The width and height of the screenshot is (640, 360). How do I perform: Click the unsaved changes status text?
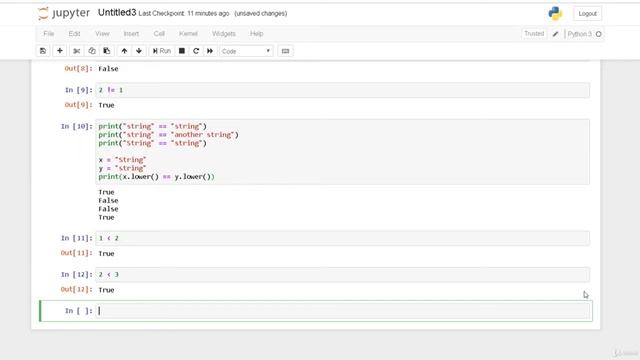260,13
